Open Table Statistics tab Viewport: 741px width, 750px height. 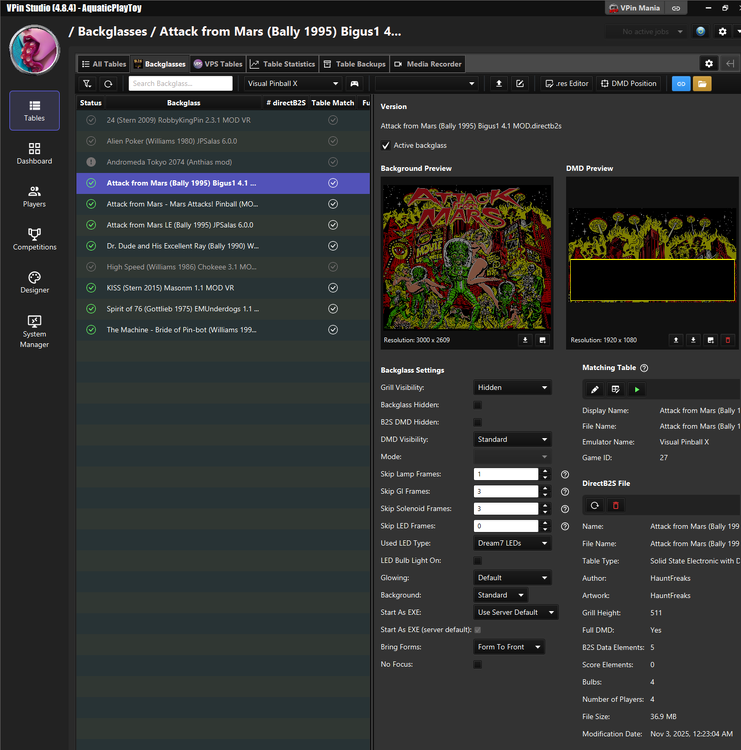click(283, 64)
